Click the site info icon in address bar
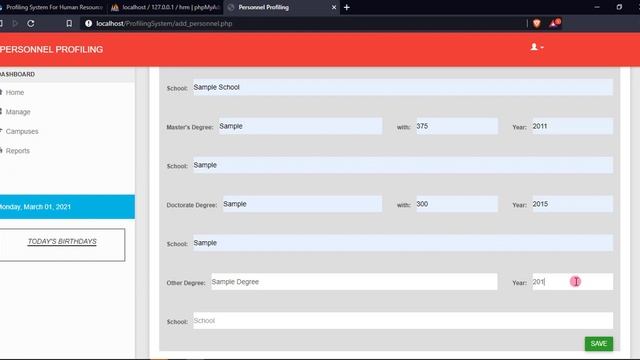Viewport: 640px width, 360px height. (x=88, y=24)
